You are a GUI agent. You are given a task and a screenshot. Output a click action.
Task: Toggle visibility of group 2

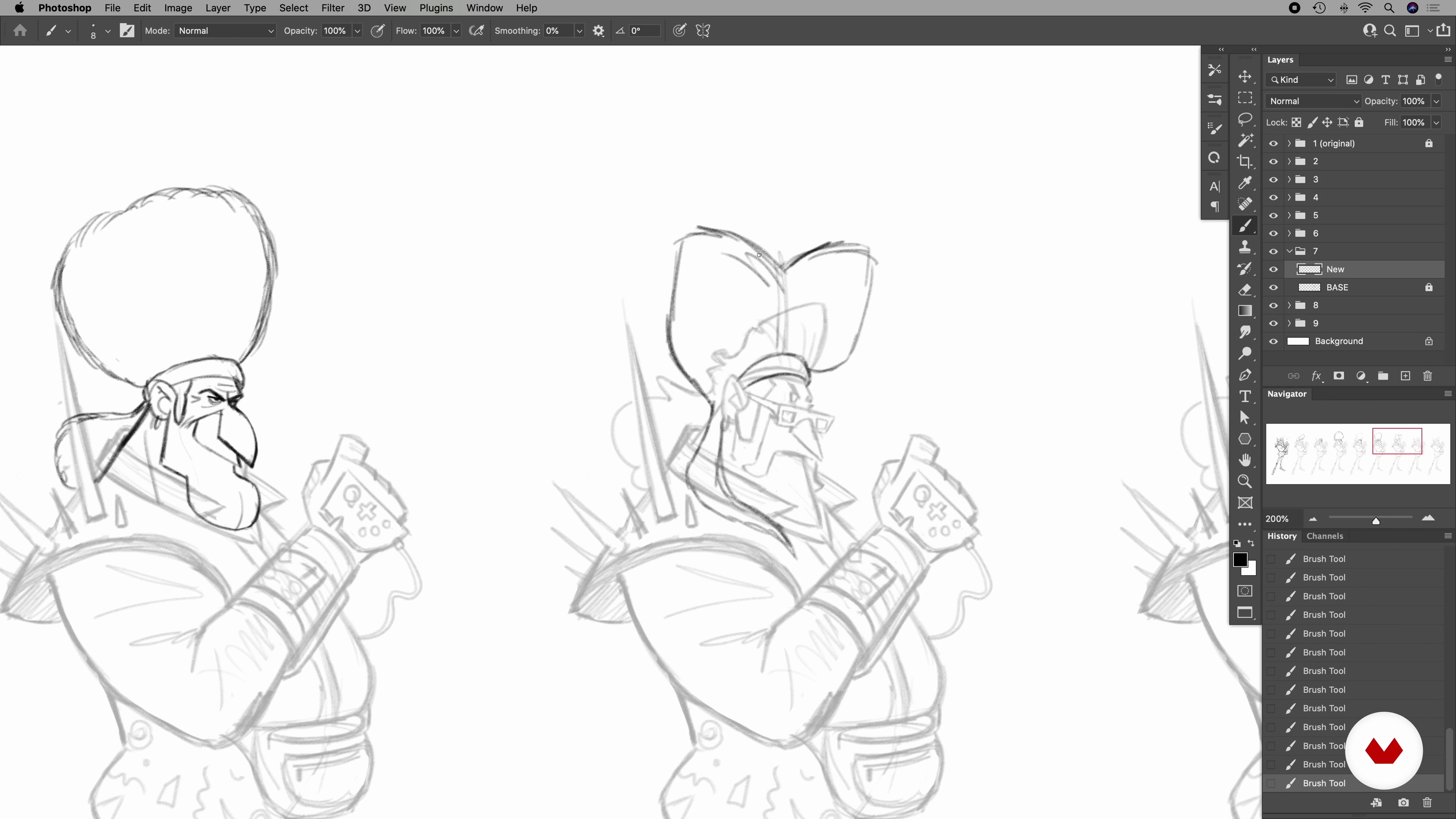click(1273, 162)
